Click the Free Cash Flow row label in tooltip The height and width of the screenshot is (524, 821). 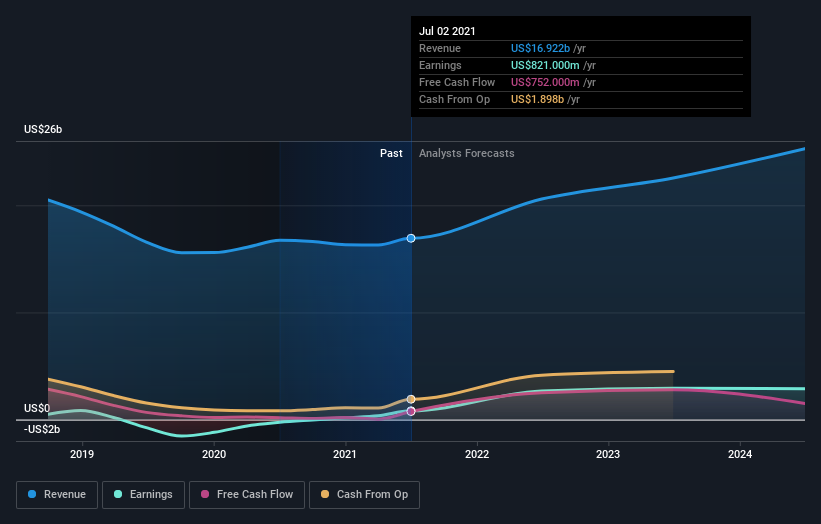click(457, 82)
